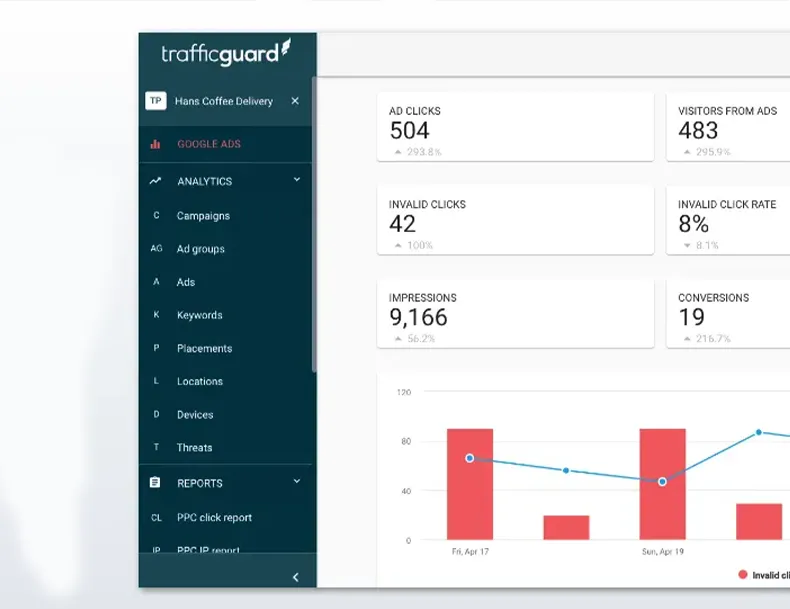Image resolution: width=790 pixels, height=609 pixels.
Task: Click the highest blue line point near chart edge
Action: (759, 432)
